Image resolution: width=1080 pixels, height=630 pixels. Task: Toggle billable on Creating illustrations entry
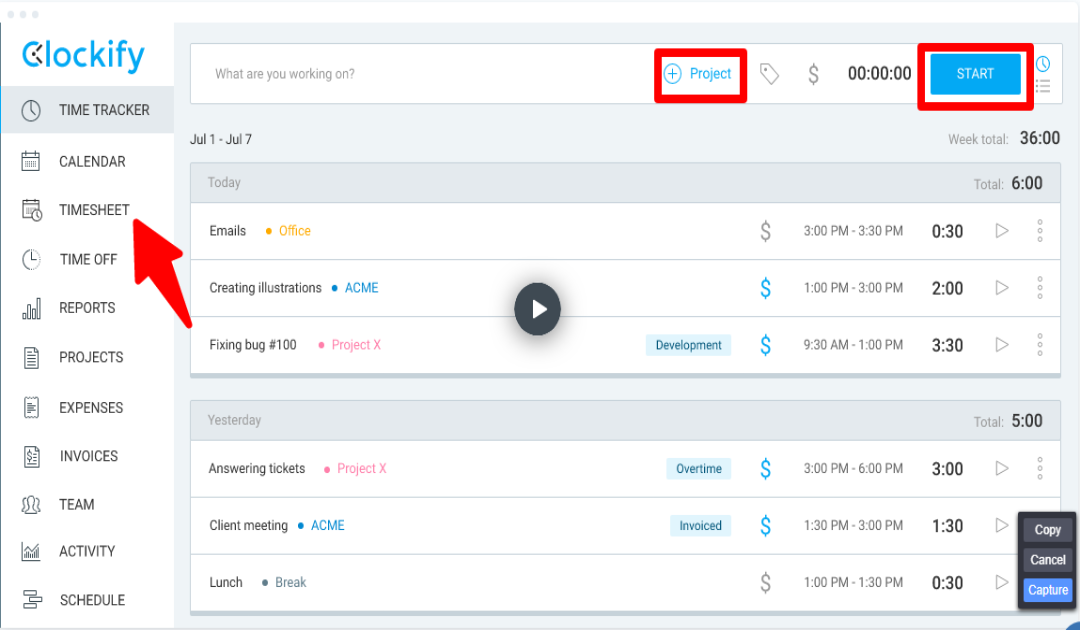pos(765,288)
